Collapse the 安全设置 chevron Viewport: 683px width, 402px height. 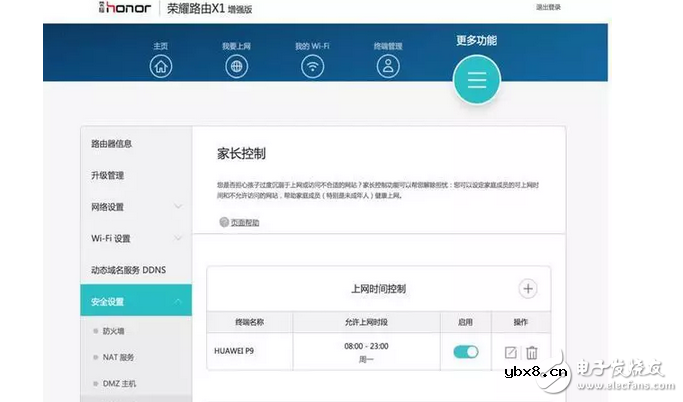coord(178,301)
